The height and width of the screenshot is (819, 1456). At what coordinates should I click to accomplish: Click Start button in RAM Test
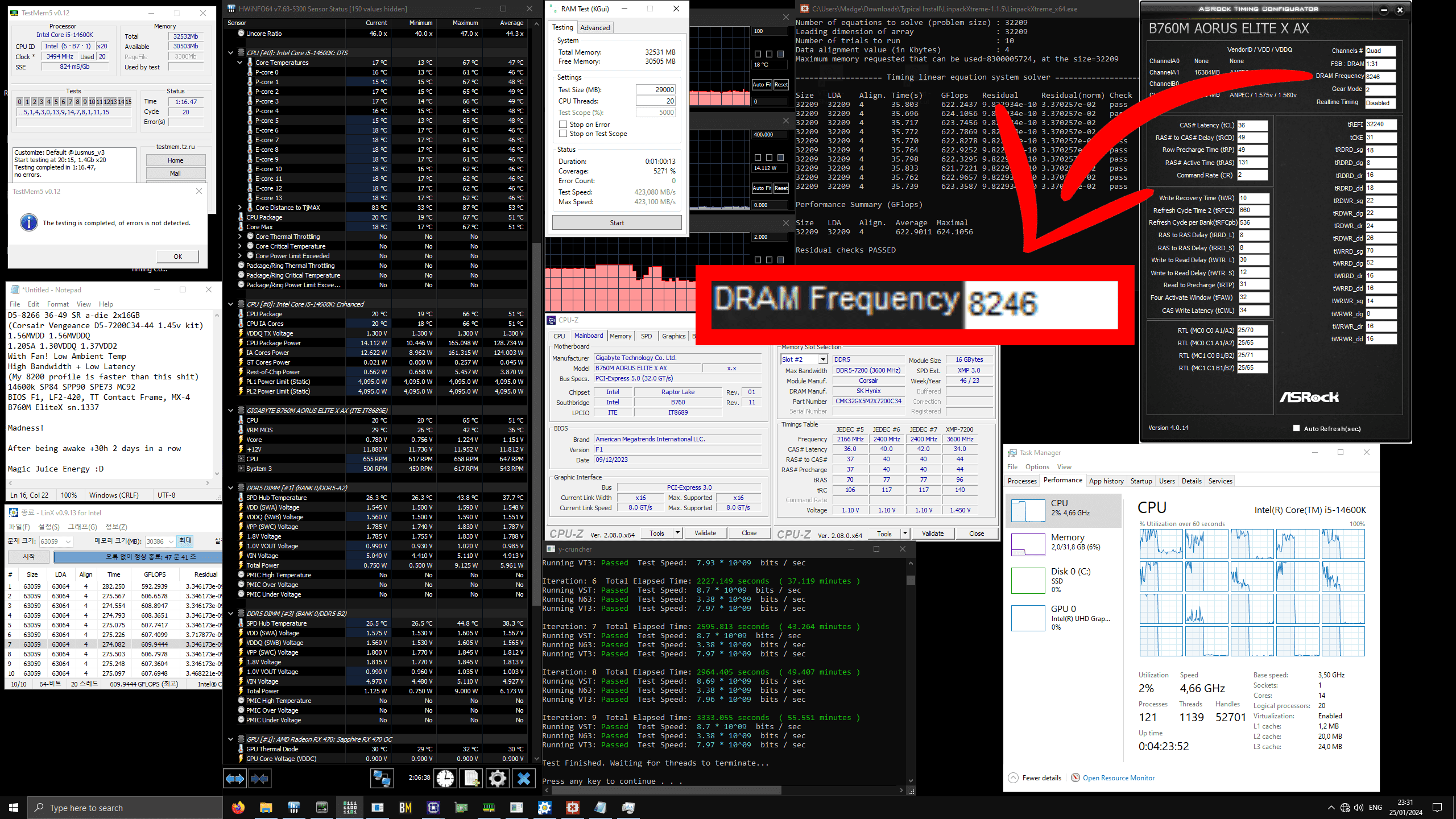pyautogui.click(x=617, y=223)
